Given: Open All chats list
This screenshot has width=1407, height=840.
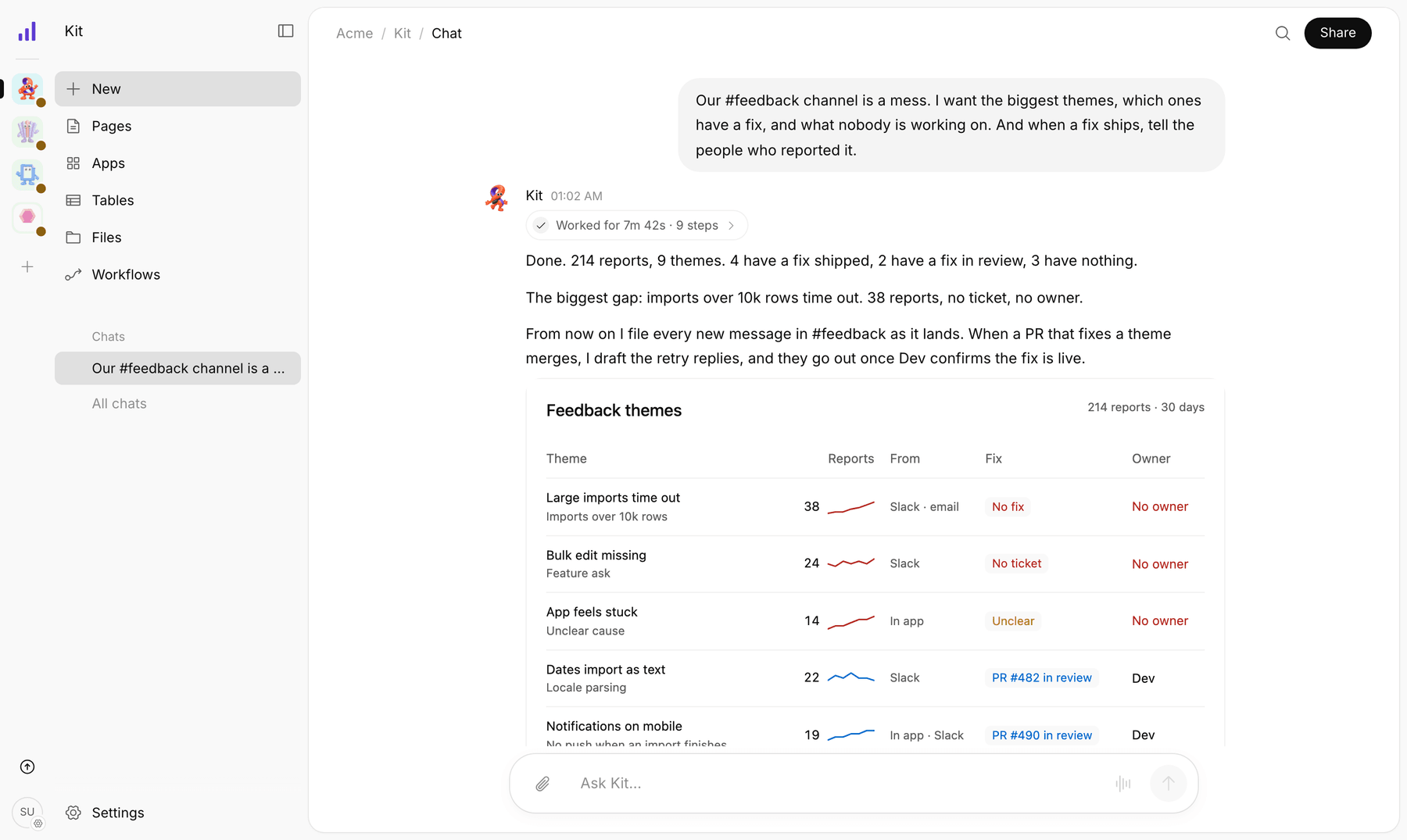Looking at the screenshot, I should point(119,403).
